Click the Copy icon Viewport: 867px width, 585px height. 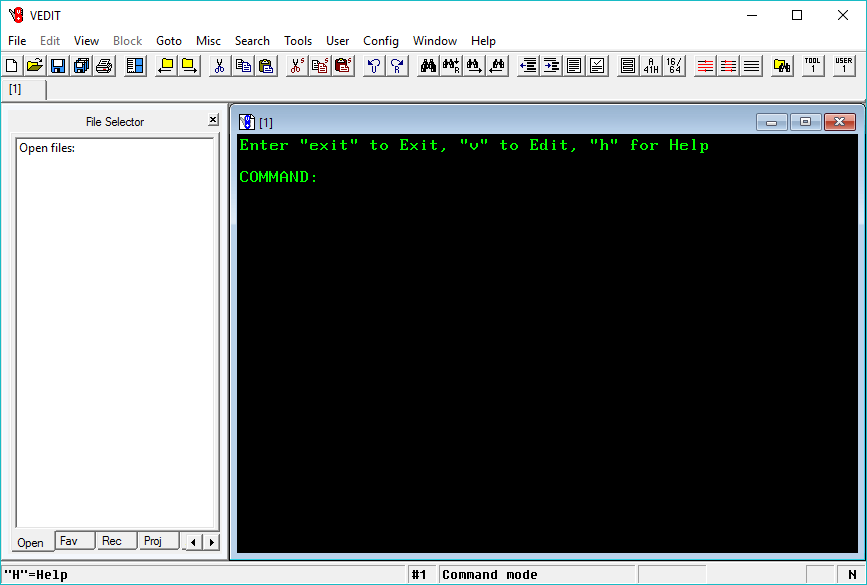[x=243, y=65]
